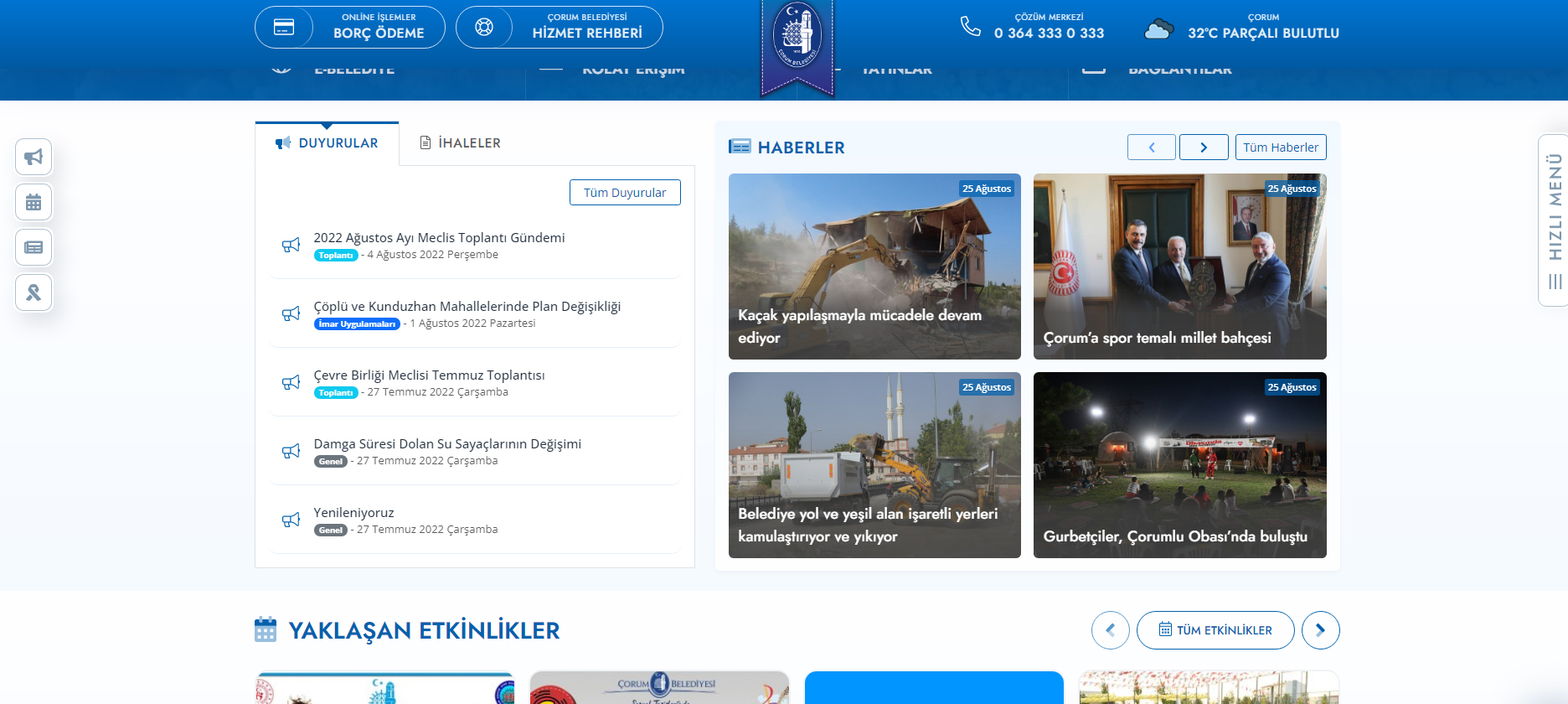The height and width of the screenshot is (704, 1568).
Task: Open Tüm Duyurular button
Action: [625, 193]
